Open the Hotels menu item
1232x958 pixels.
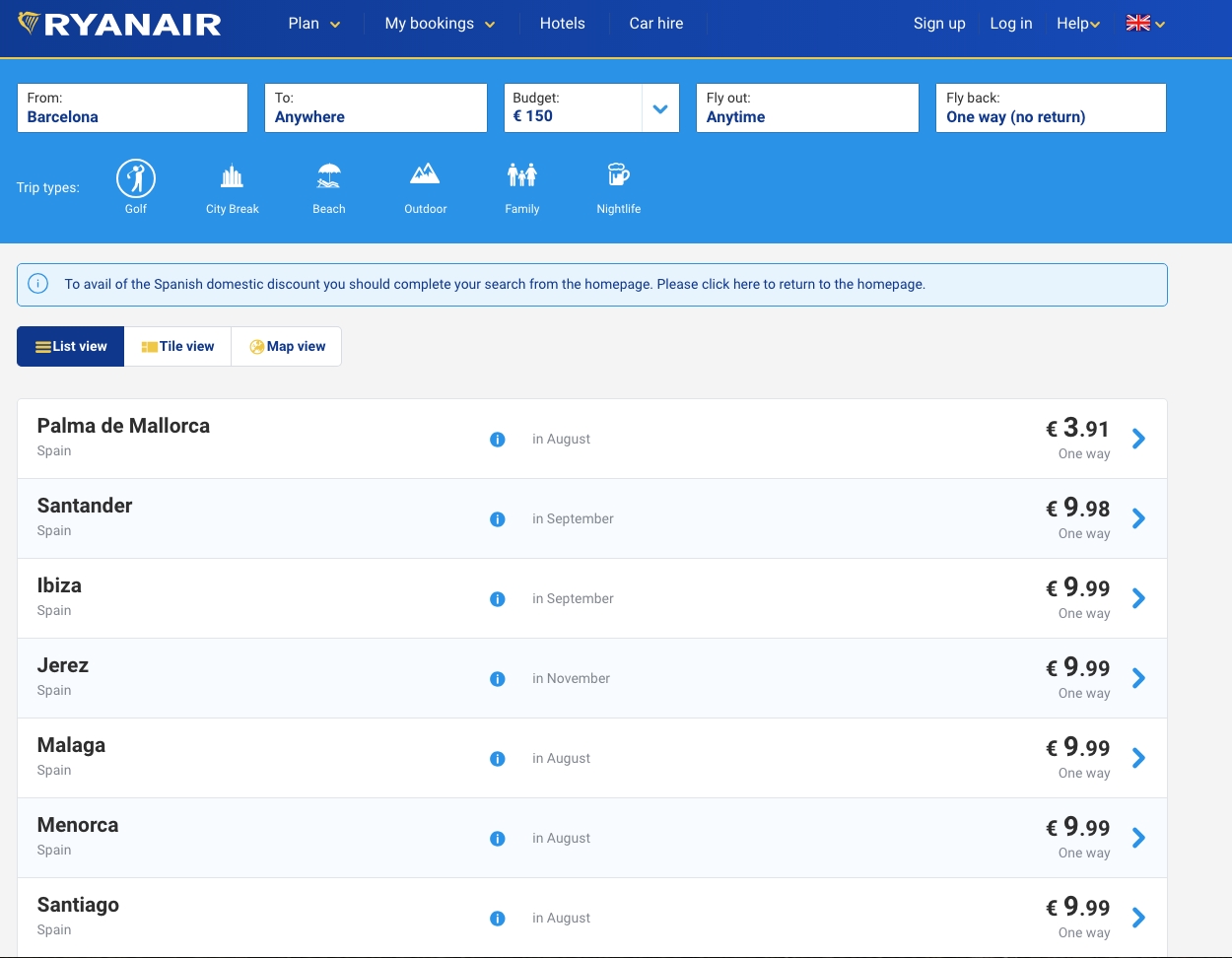pos(562,24)
